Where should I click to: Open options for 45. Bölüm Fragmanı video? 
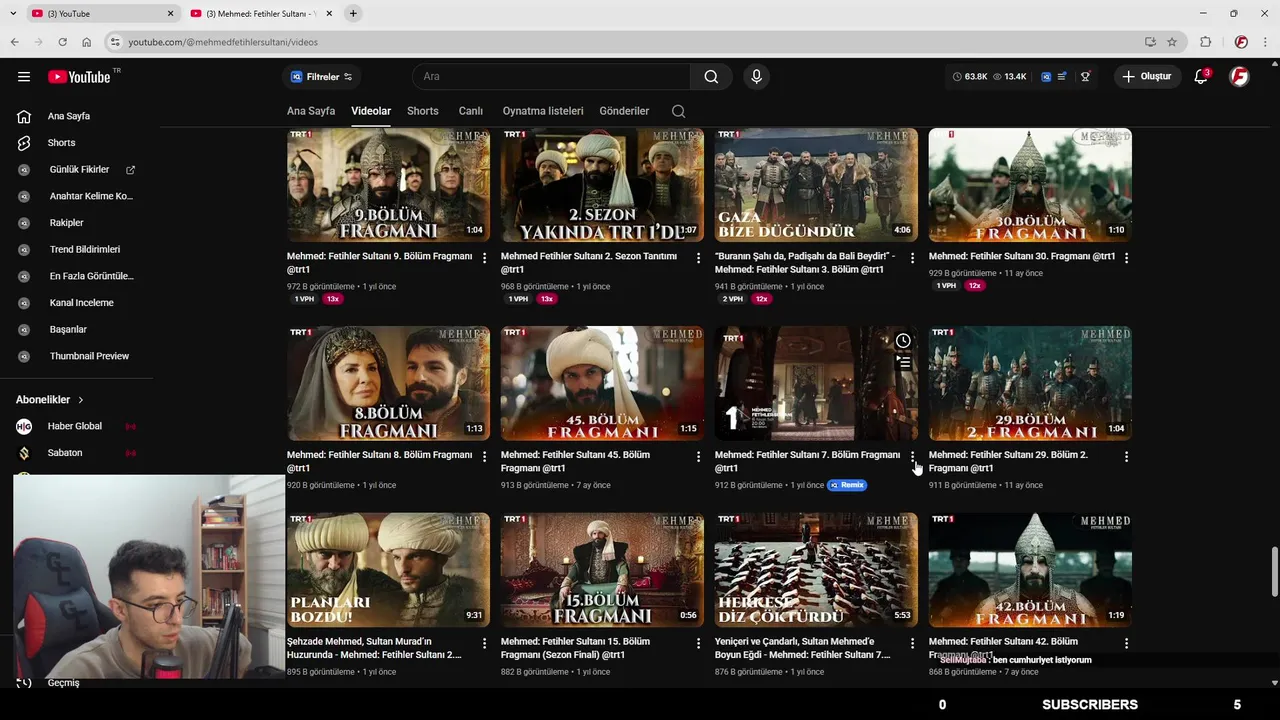pos(698,456)
